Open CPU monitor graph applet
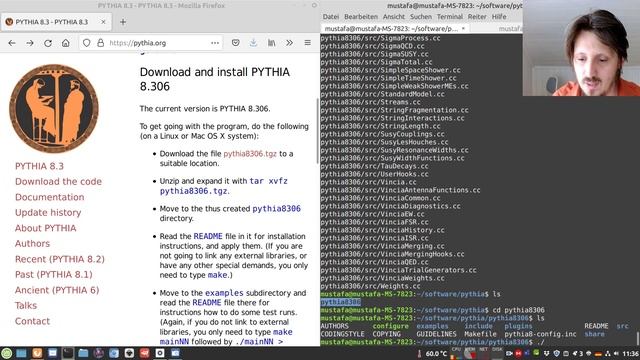This screenshot has width=640, height=360. 456,353
